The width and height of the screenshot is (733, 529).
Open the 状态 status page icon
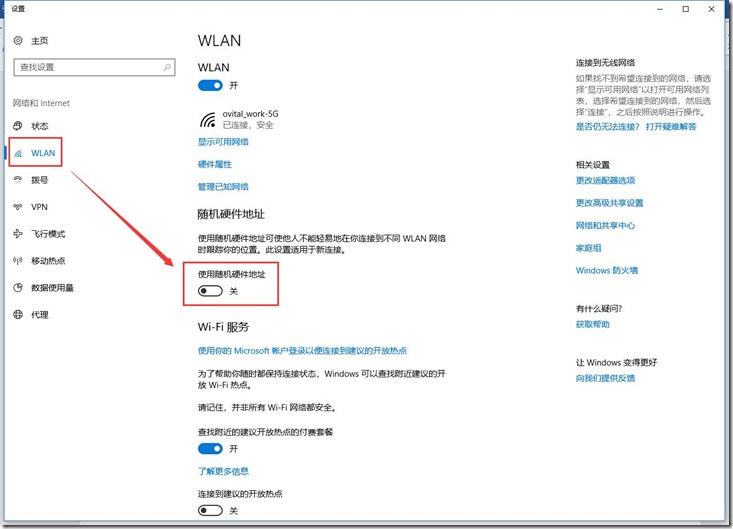tap(18, 126)
